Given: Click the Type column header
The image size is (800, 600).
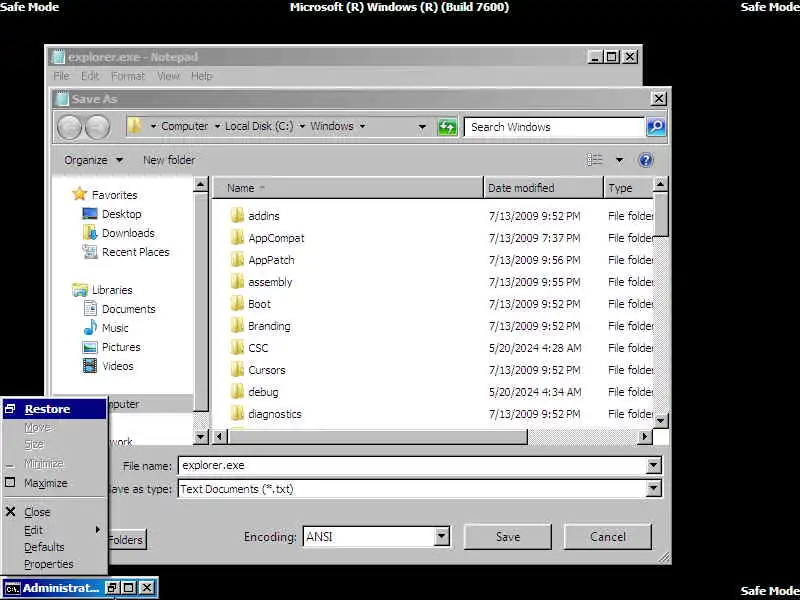Looking at the screenshot, I should pyautogui.click(x=628, y=188).
